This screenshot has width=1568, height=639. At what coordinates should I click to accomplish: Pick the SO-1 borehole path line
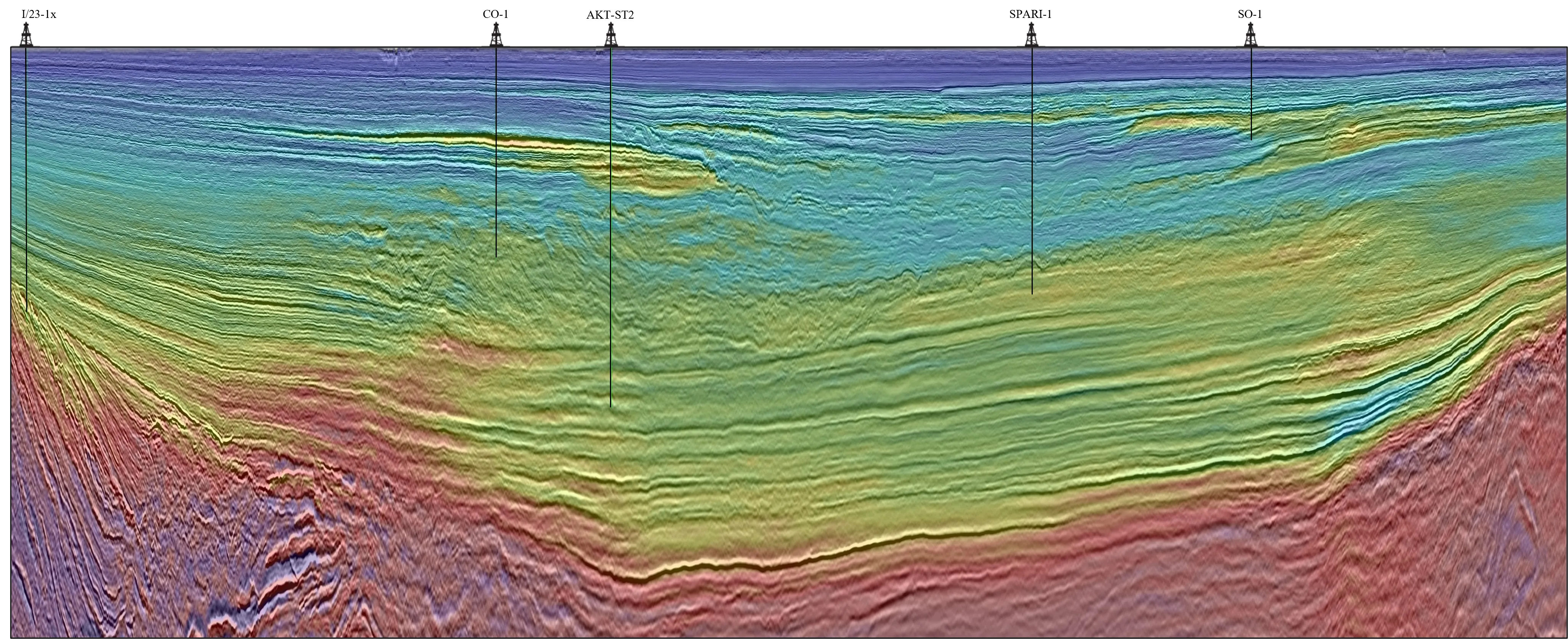pyautogui.click(x=1251, y=93)
